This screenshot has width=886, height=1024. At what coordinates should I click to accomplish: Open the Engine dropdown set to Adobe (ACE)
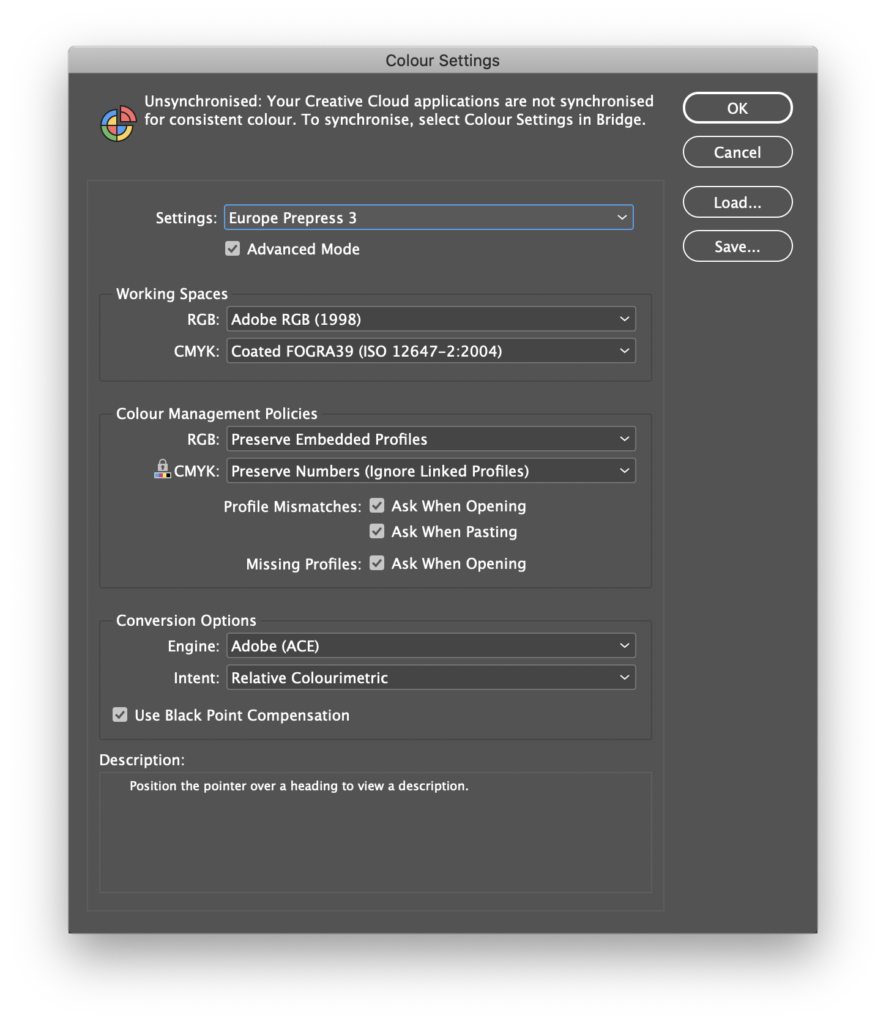tap(431, 645)
